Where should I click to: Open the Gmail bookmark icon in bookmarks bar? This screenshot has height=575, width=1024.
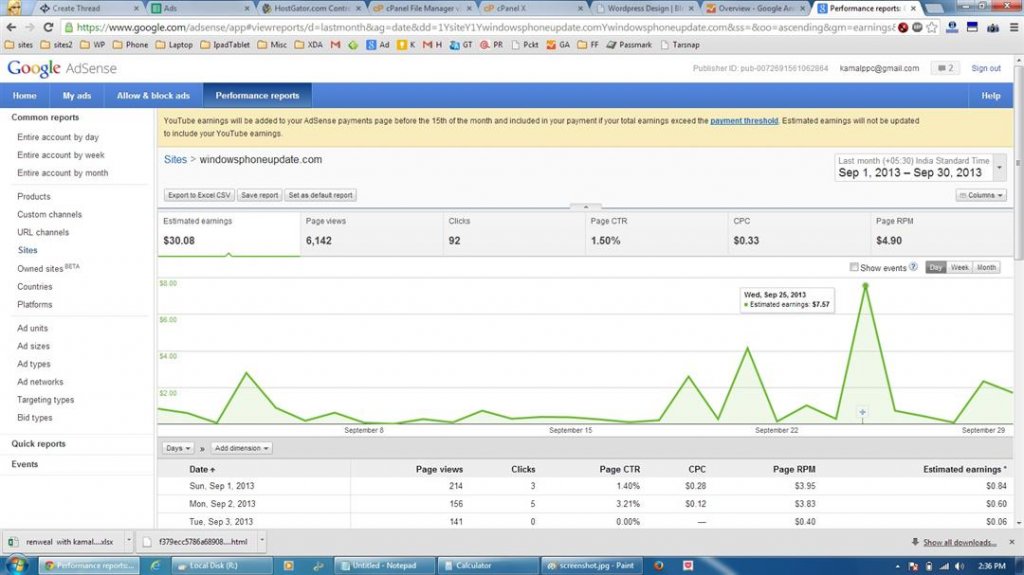tap(336, 45)
